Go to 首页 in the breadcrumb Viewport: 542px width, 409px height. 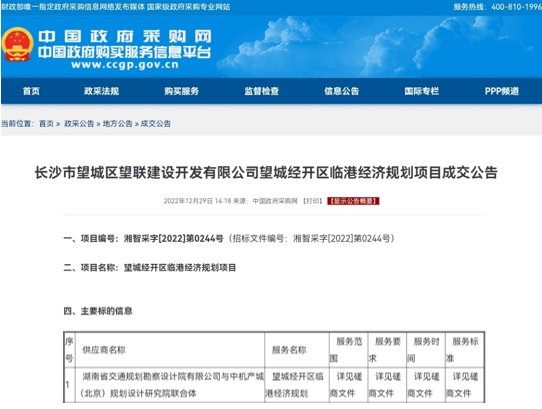(46, 123)
